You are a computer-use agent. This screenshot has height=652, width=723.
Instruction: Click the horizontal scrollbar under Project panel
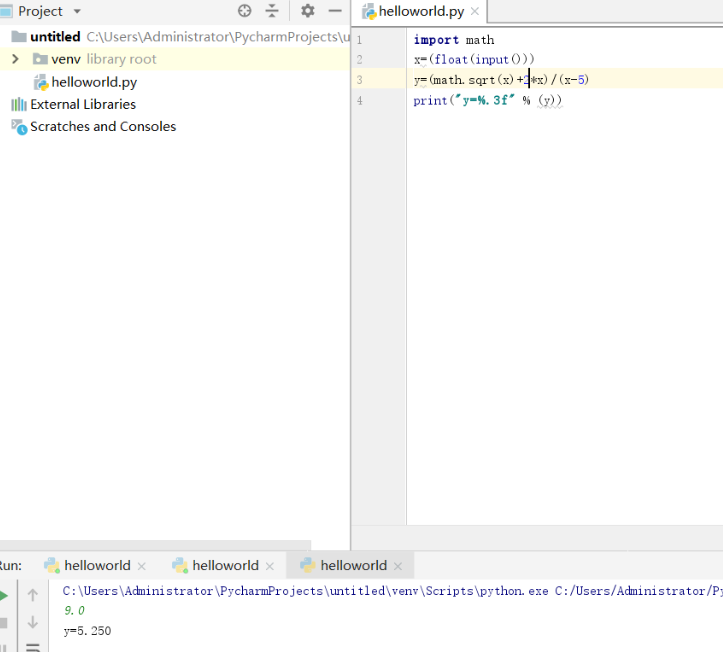coord(155,545)
